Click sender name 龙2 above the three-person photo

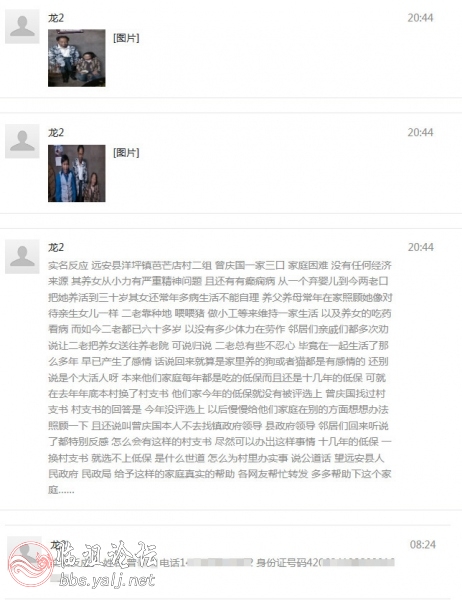[56, 133]
